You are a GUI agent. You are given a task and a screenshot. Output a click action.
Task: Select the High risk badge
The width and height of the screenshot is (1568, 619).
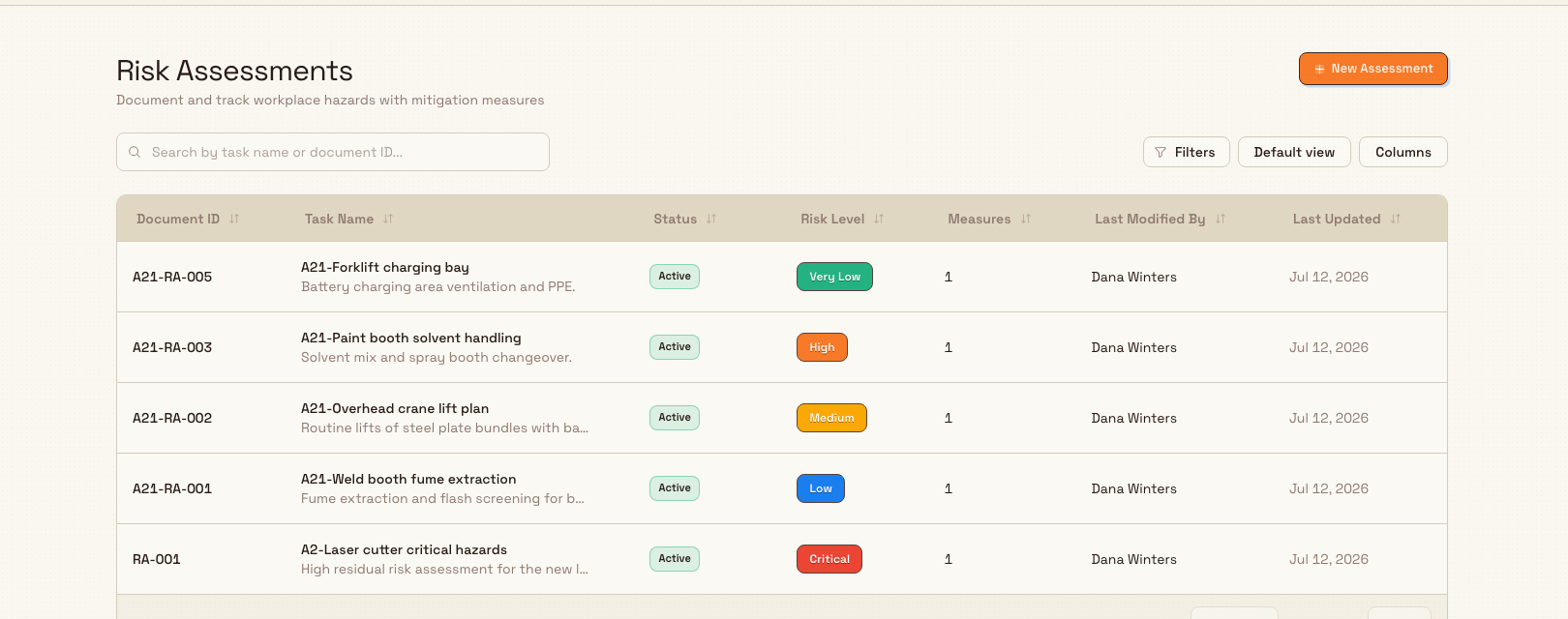pyautogui.click(x=822, y=347)
